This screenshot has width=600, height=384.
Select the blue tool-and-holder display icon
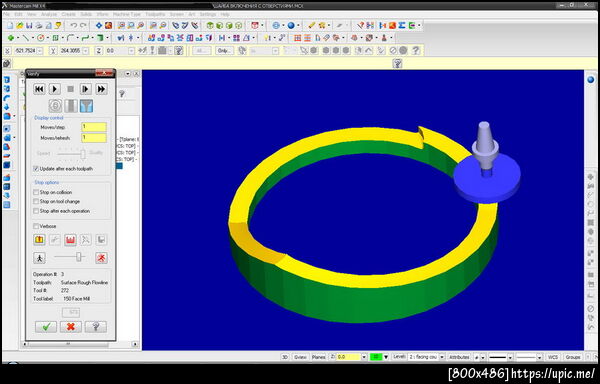tap(86, 106)
